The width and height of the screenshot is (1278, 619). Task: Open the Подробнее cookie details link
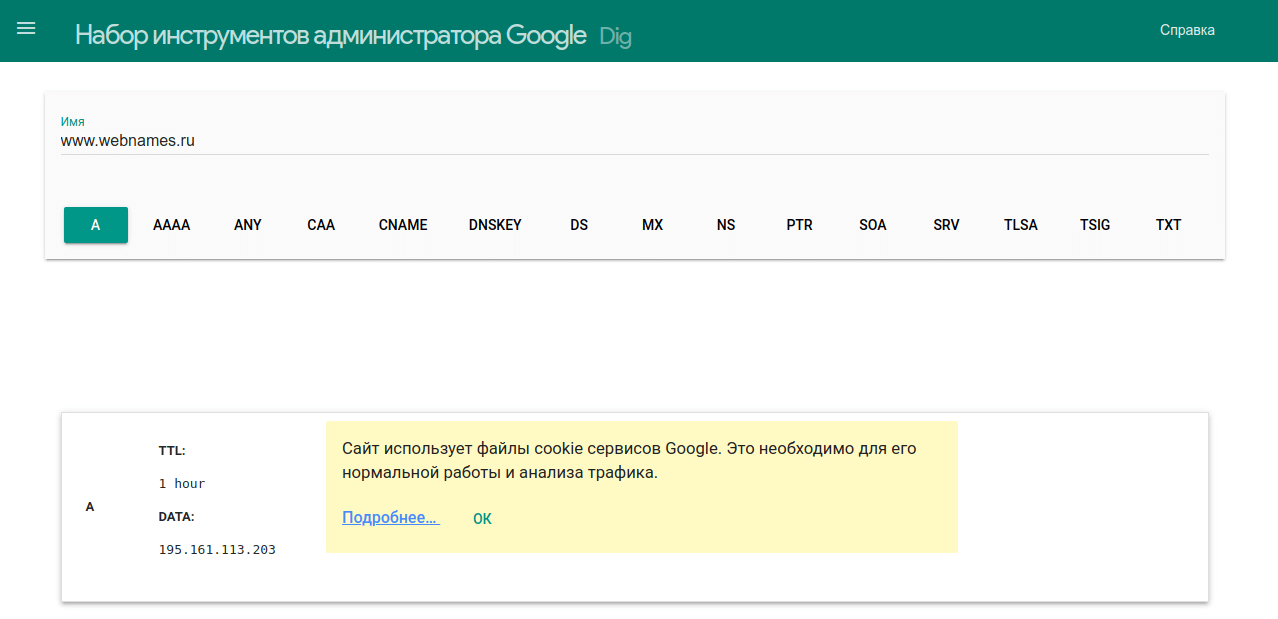point(390,518)
